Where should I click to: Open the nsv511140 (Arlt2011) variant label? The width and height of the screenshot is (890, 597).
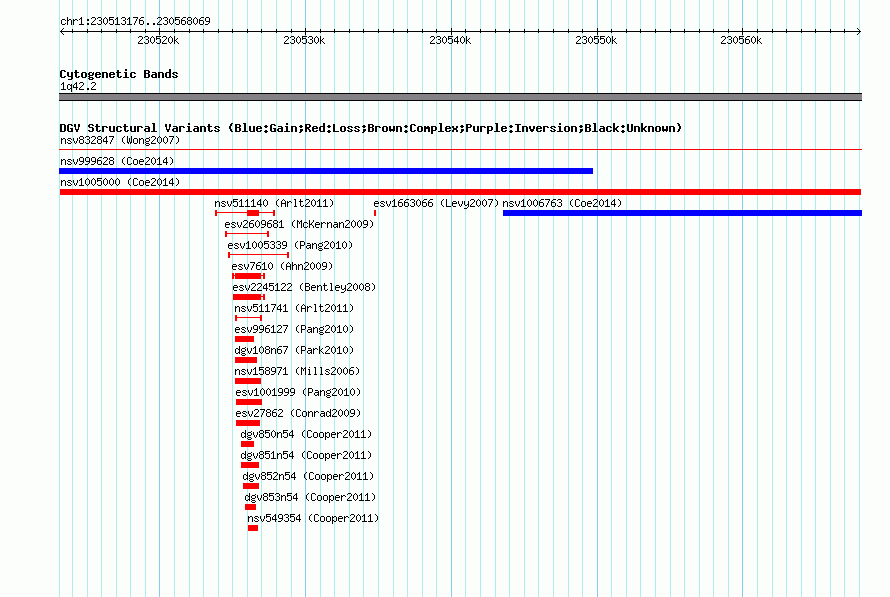(274, 203)
